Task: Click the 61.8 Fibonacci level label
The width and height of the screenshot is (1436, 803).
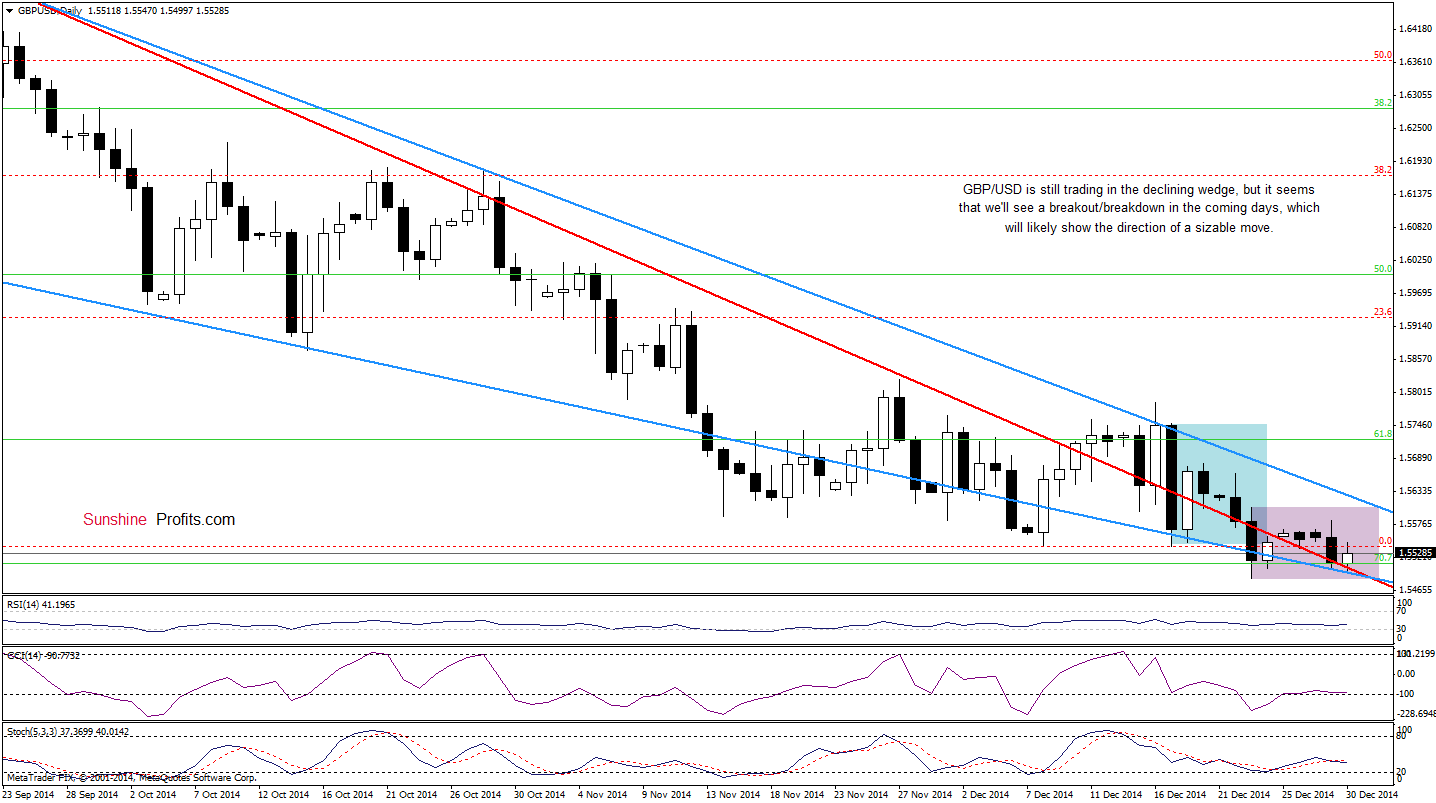Action: pyautogui.click(x=1383, y=434)
